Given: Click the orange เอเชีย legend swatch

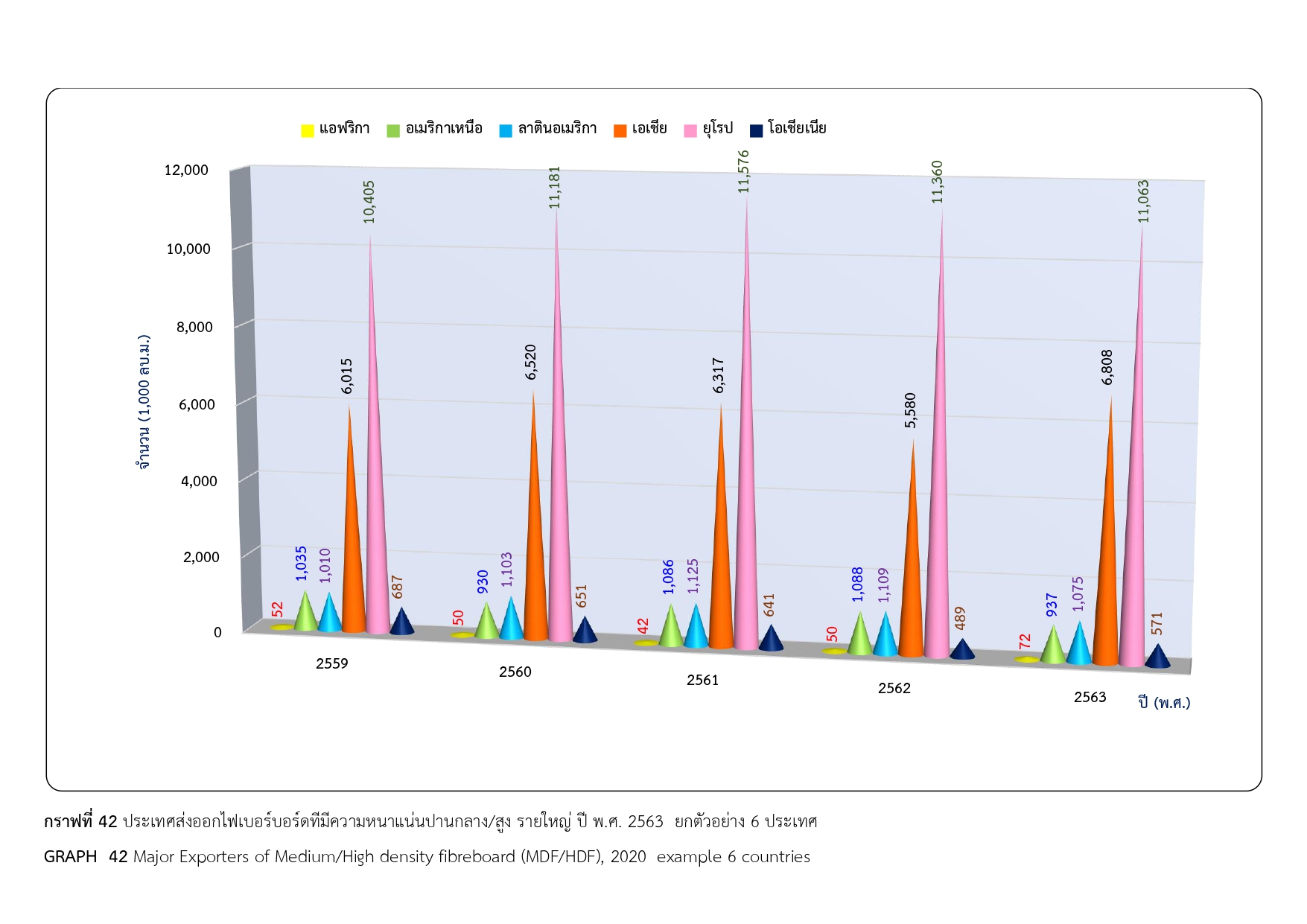Looking at the screenshot, I should (x=620, y=131).
